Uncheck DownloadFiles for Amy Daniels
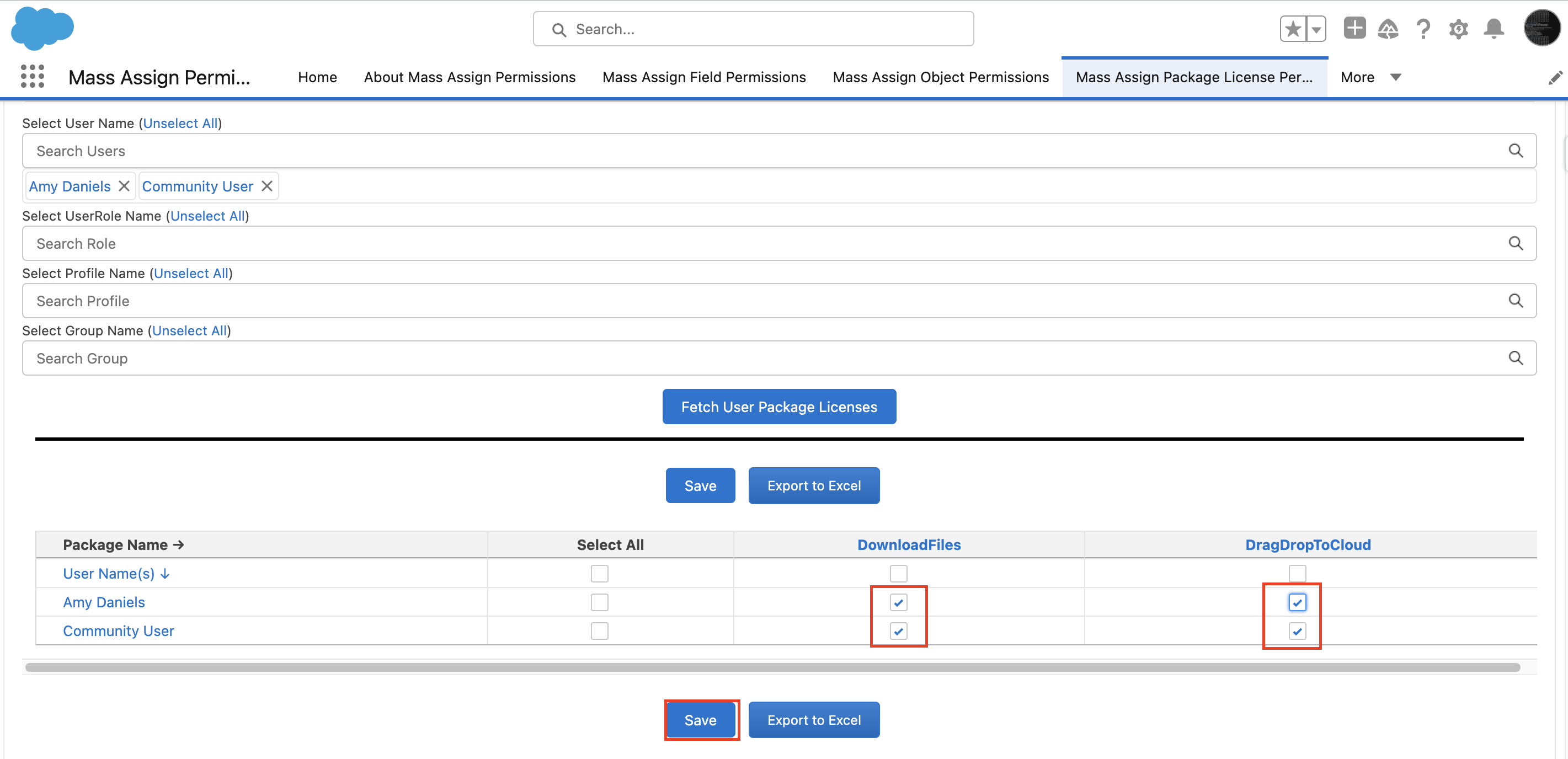 point(898,602)
